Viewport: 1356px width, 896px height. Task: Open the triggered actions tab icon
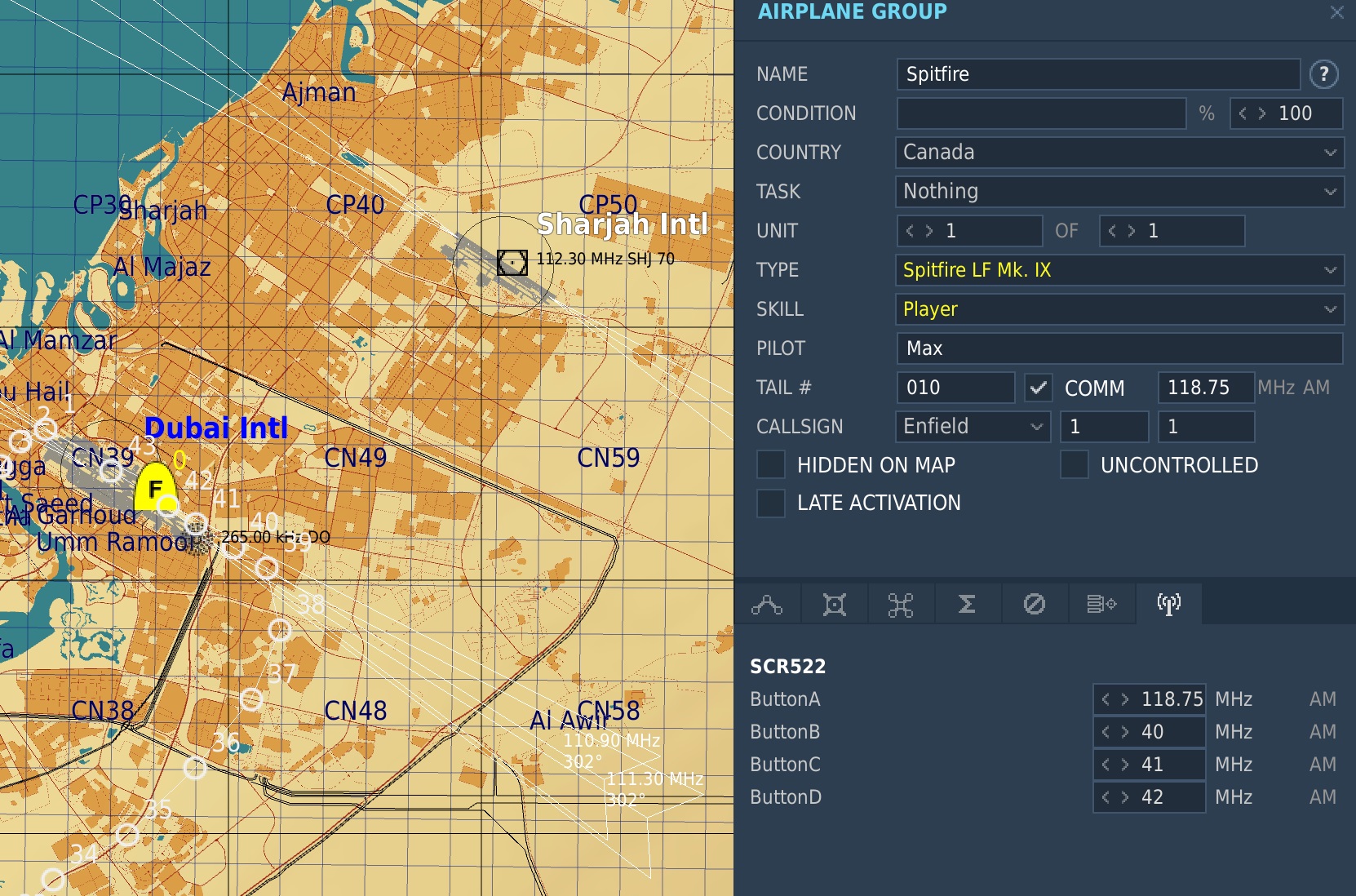834,605
